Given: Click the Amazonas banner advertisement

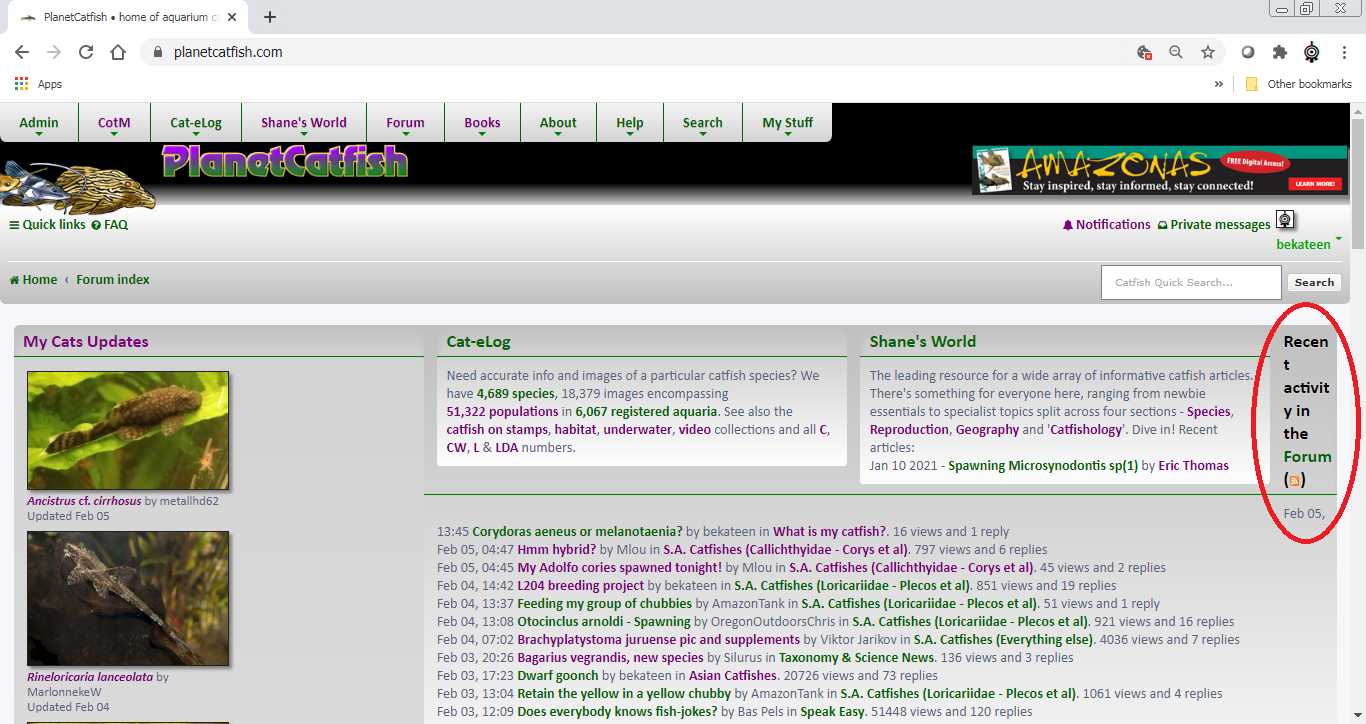Looking at the screenshot, I should point(1159,170).
